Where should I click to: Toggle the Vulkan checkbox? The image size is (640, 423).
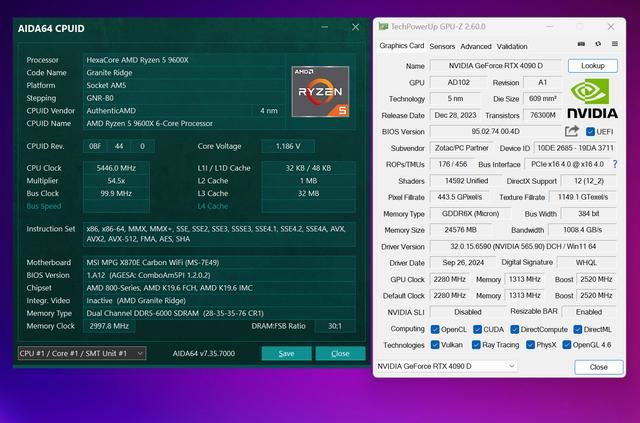click(x=435, y=345)
